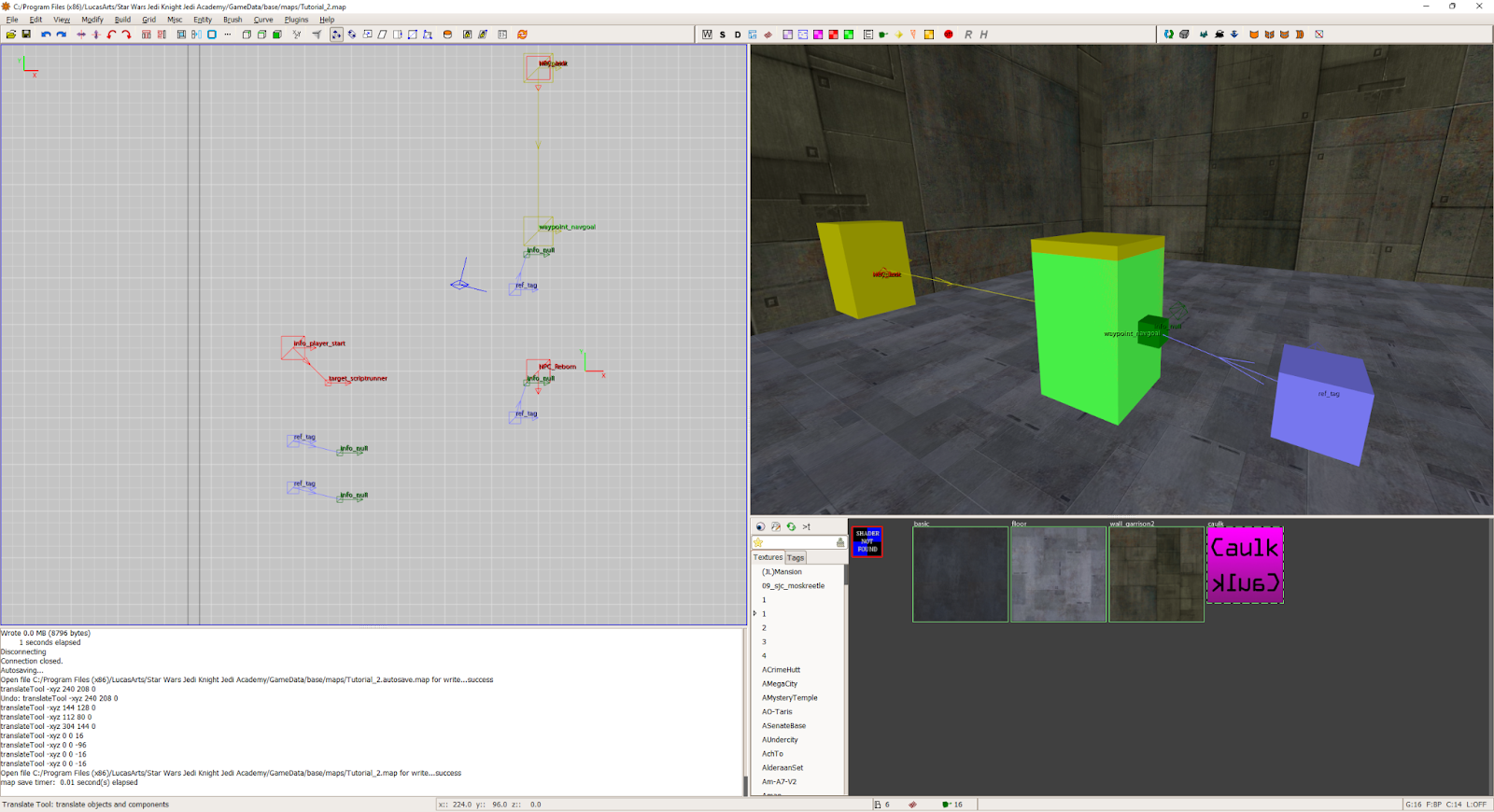Toggle the W filter button

[707, 35]
